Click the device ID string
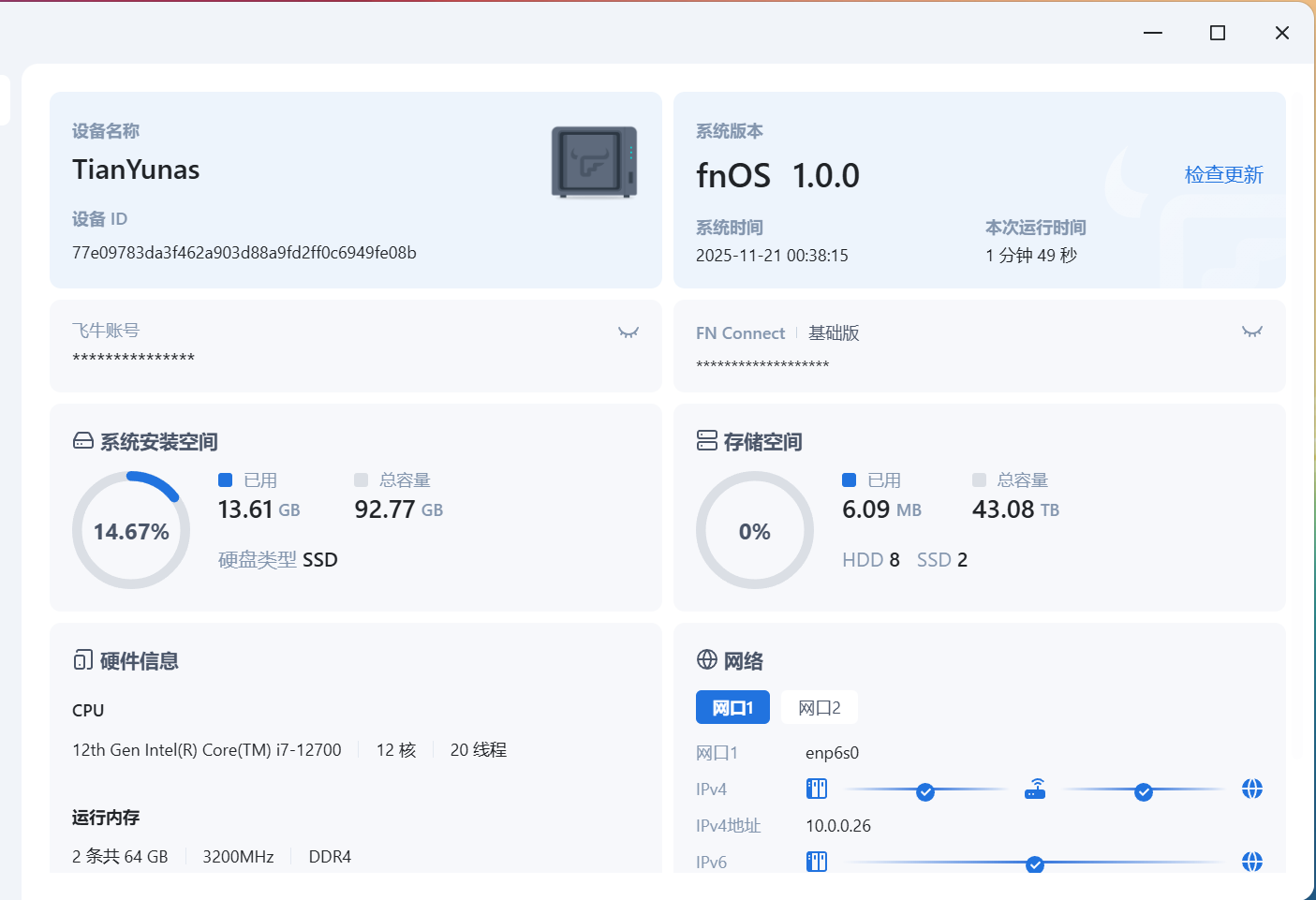Image resolution: width=1316 pixels, height=900 pixels. pyautogui.click(x=244, y=253)
